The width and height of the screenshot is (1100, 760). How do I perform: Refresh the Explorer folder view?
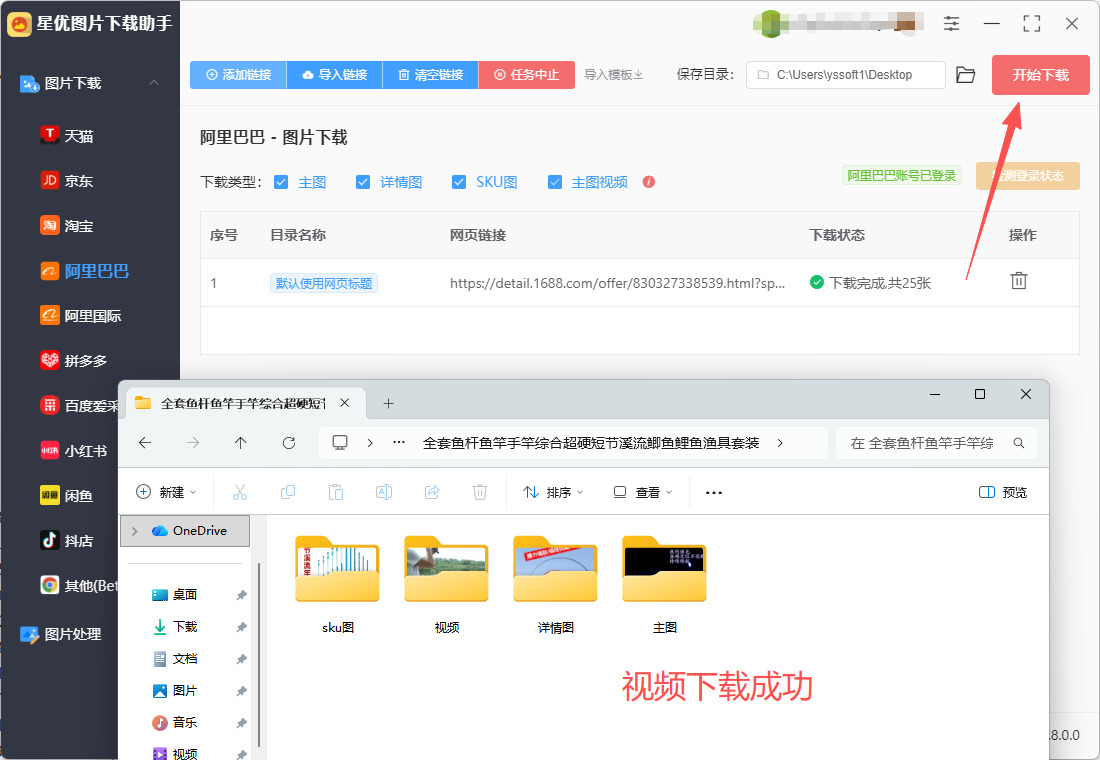[288, 443]
